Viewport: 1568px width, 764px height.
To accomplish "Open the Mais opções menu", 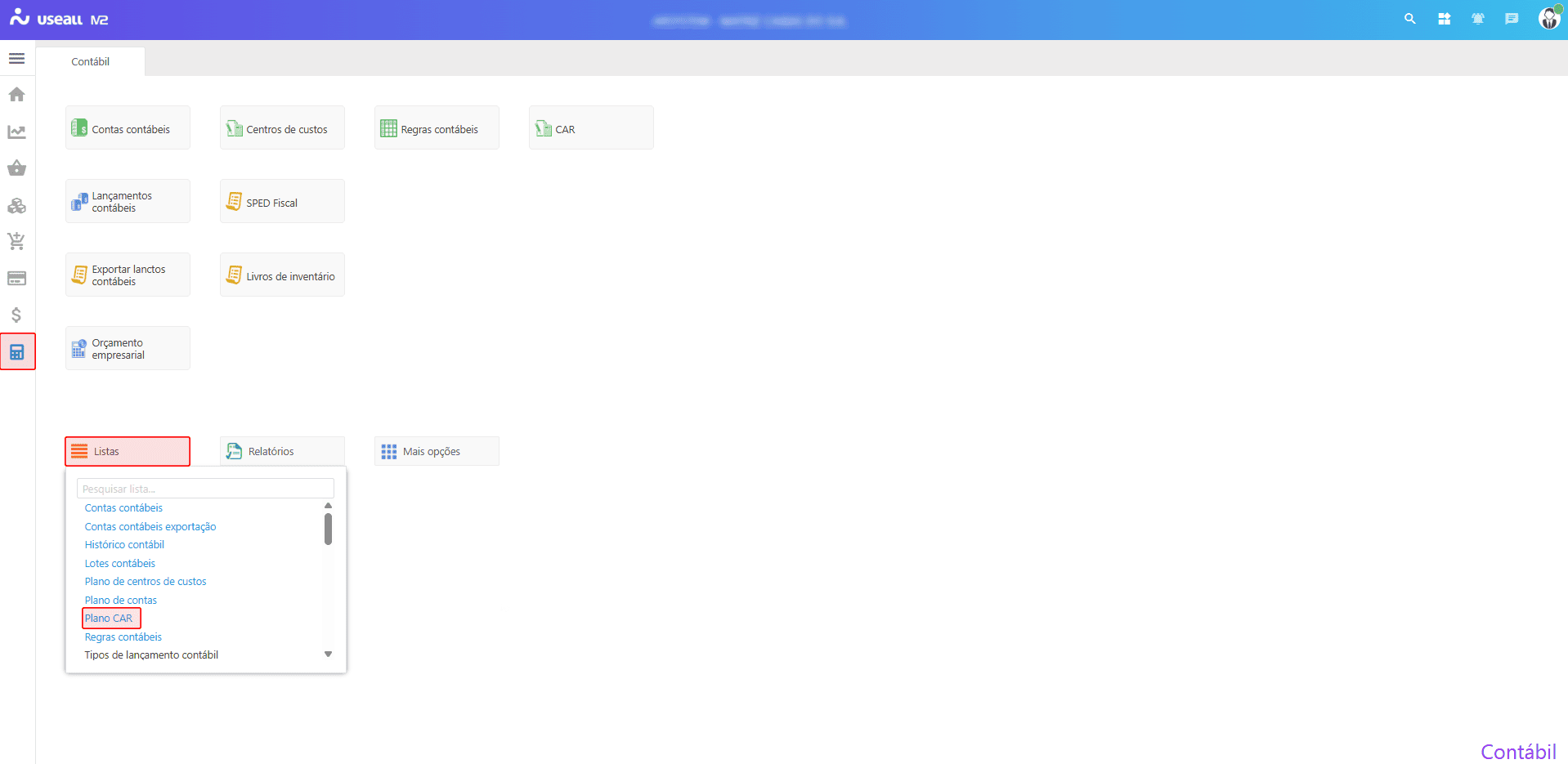I will pyautogui.click(x=437, y=451).
